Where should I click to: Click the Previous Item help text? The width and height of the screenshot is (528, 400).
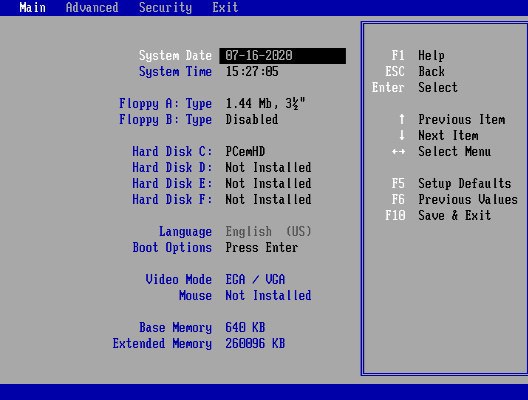click(462, 120)
